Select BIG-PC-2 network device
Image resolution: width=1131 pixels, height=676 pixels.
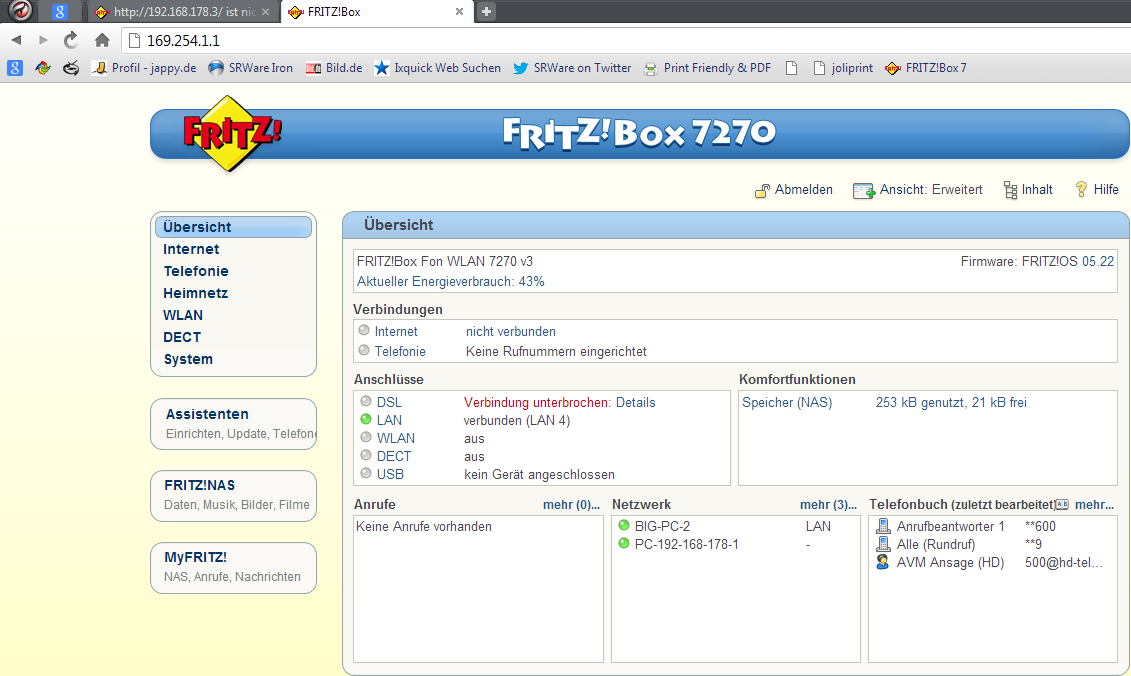pos(662,527)
